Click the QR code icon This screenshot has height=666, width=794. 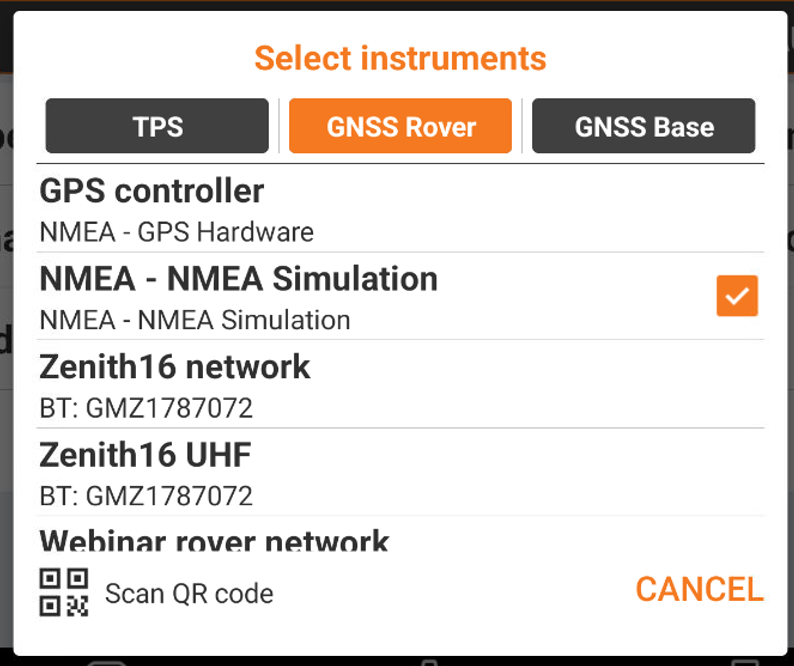coord(64,592)
